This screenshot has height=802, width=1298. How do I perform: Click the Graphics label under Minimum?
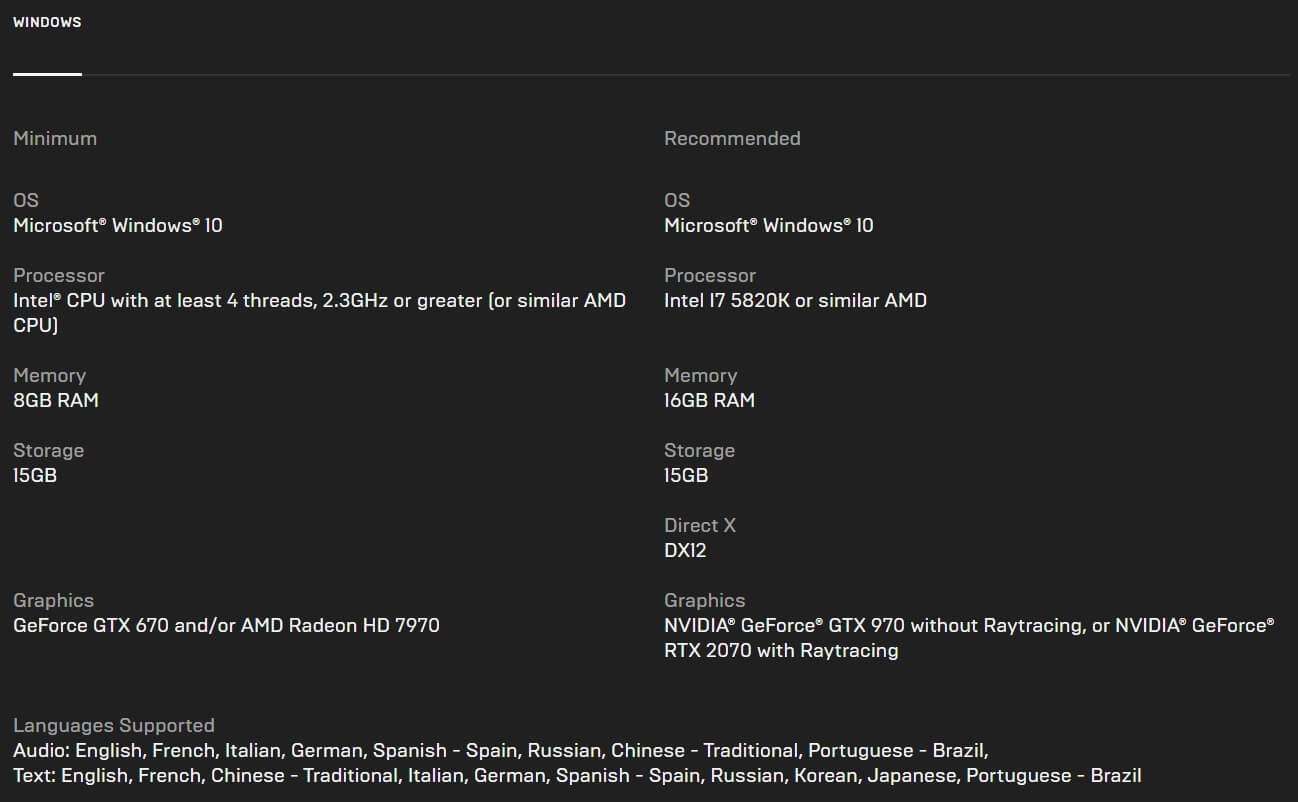[x=53, y=600]
